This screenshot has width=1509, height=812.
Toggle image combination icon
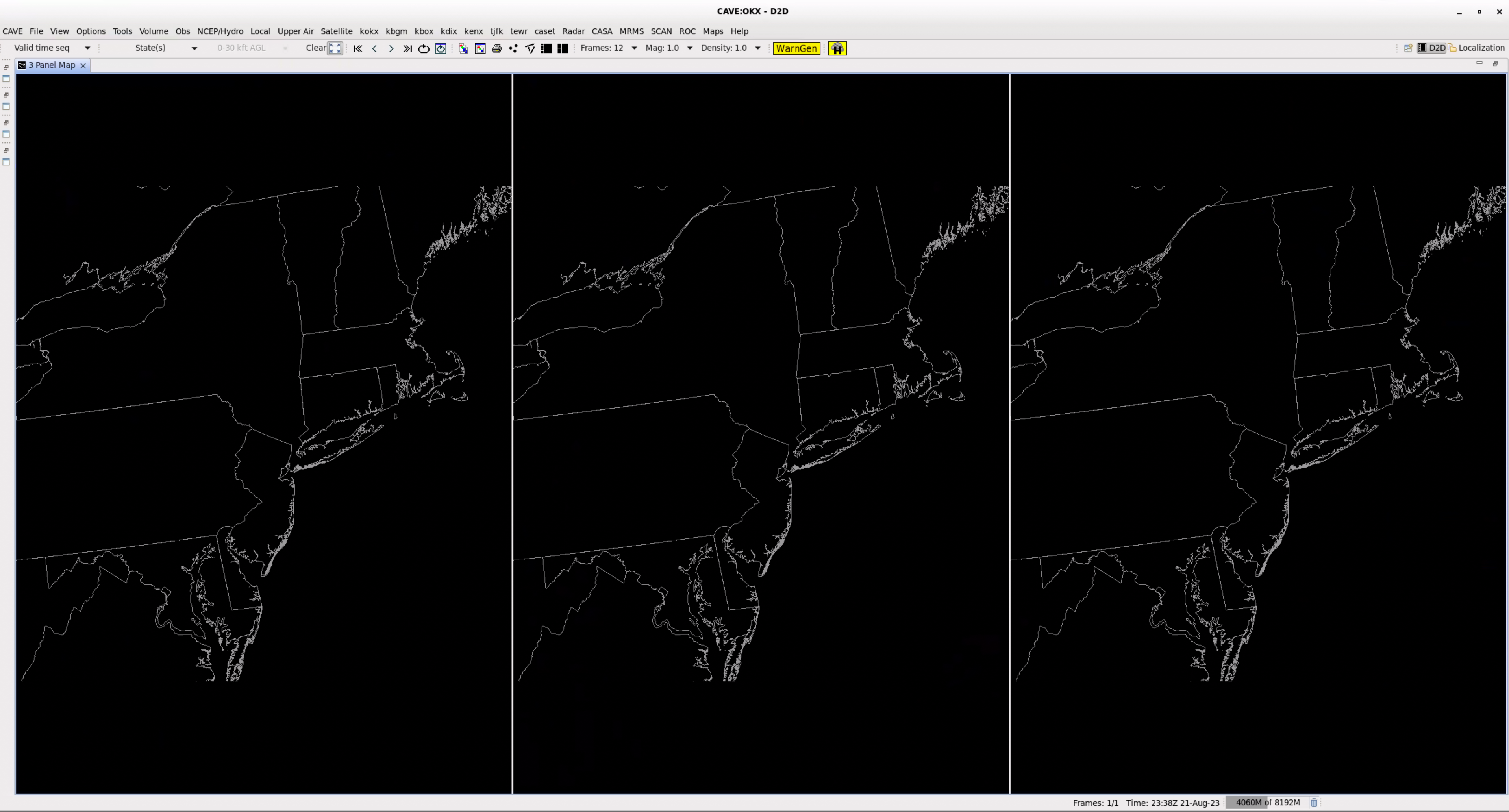click(463, 49)
